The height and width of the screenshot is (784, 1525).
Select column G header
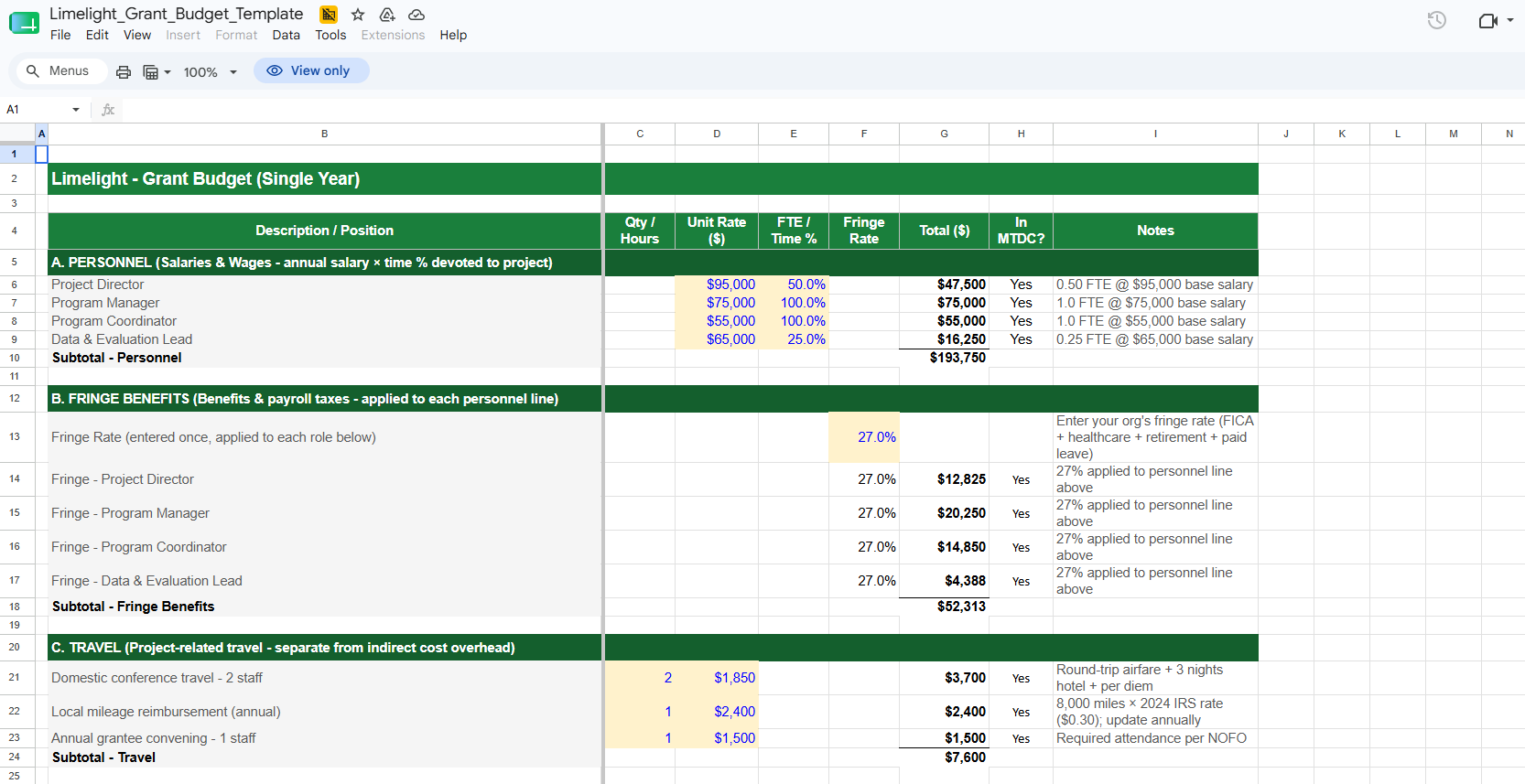944,134
